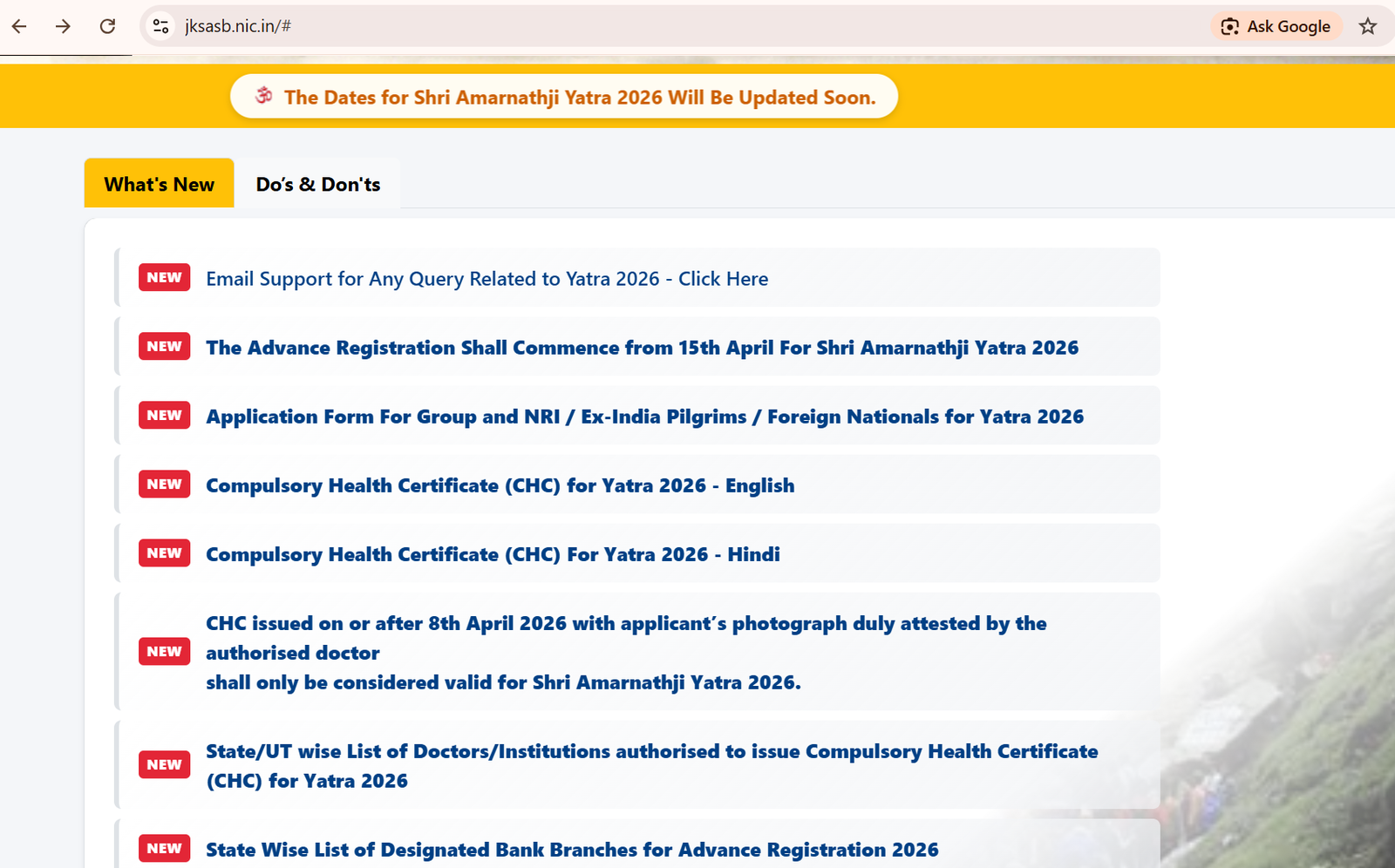Image resolution: width=1395 pixels, height=868 pixels.
Task: Open Email Support for Yatra 2026 link
Action: (487, 279)
